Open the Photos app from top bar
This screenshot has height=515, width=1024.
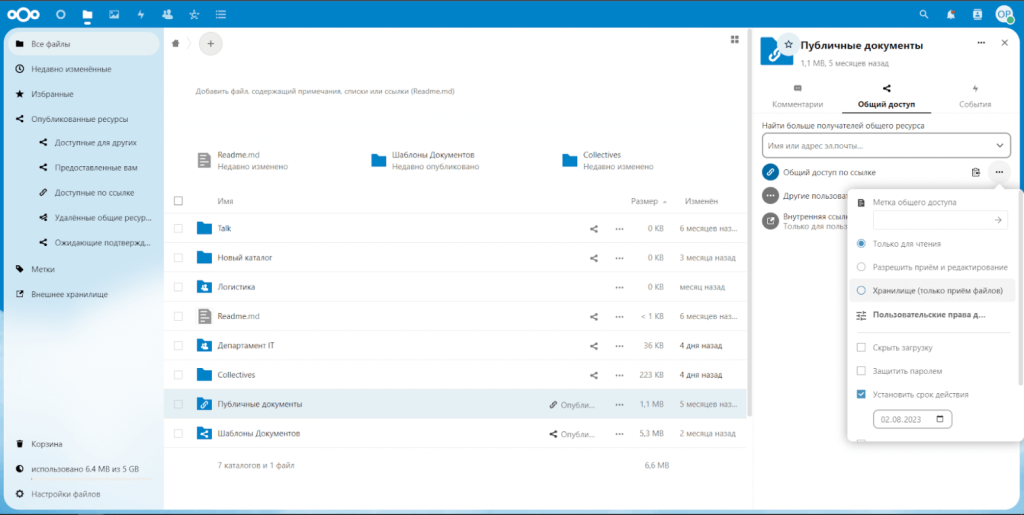(114, 15)
